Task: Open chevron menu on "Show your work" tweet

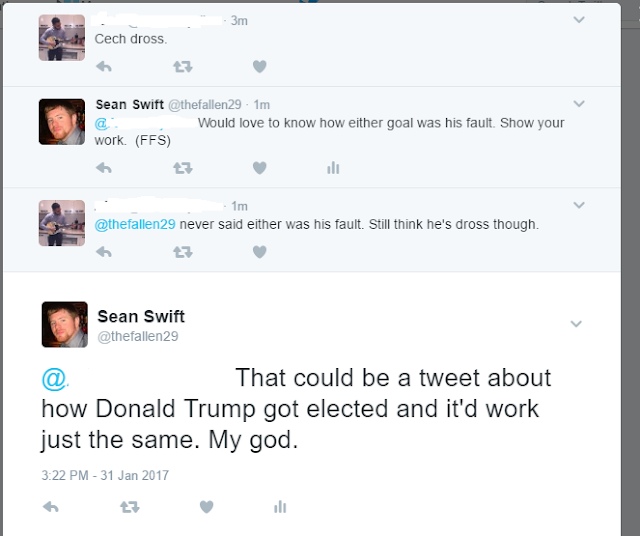Action: pos(578,104)
